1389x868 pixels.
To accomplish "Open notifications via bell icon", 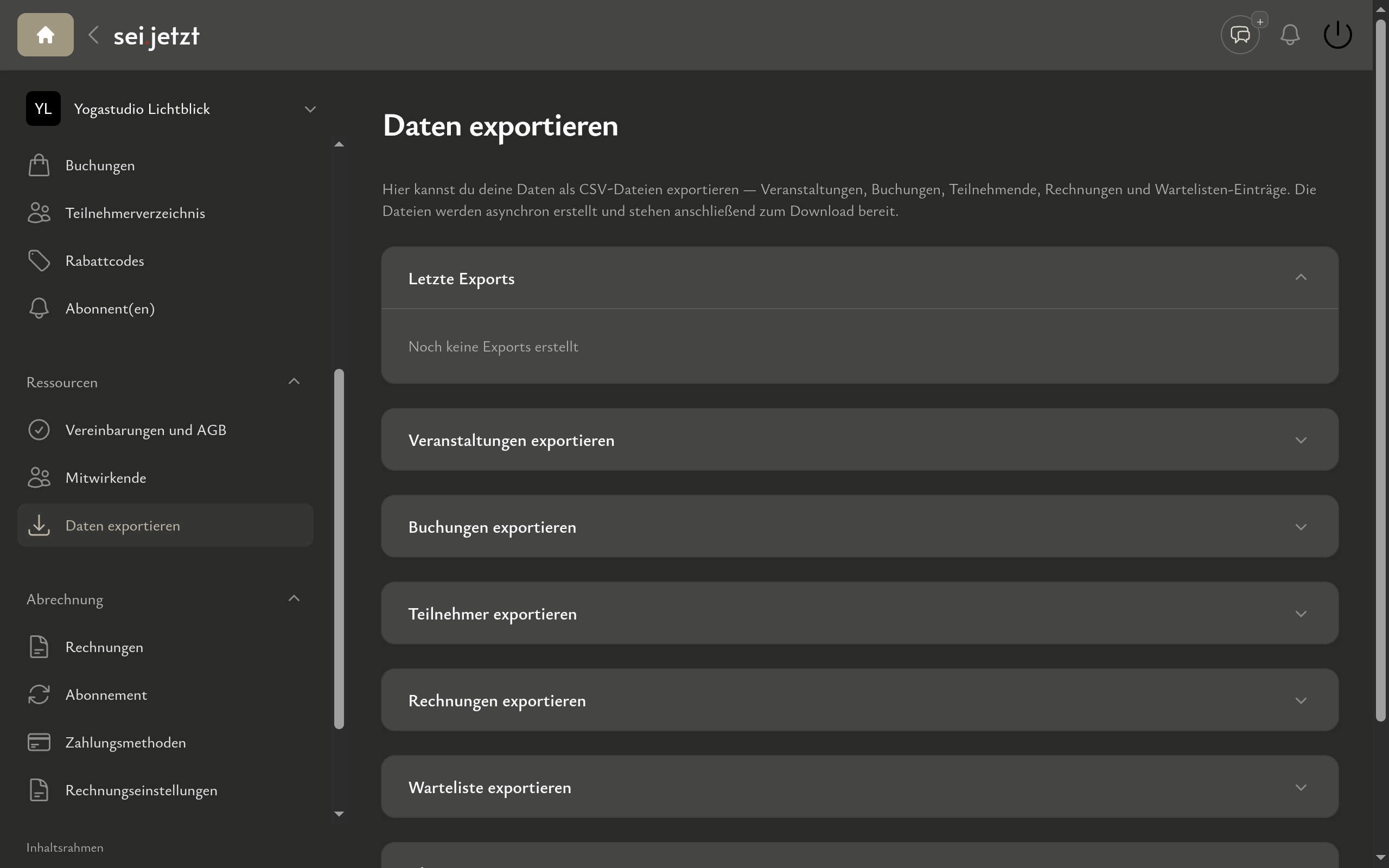I will (1289, 34).
